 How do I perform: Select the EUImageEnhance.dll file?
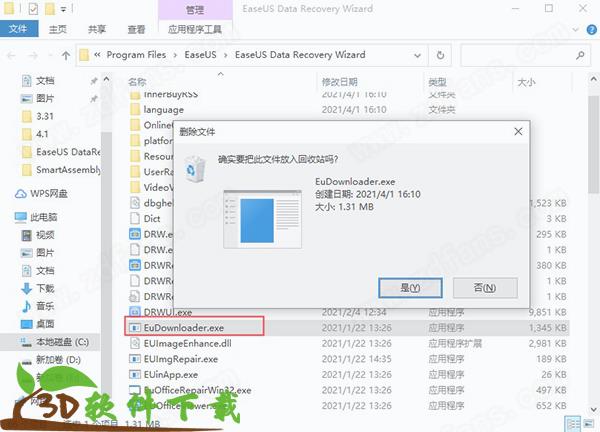click(188, 344)
